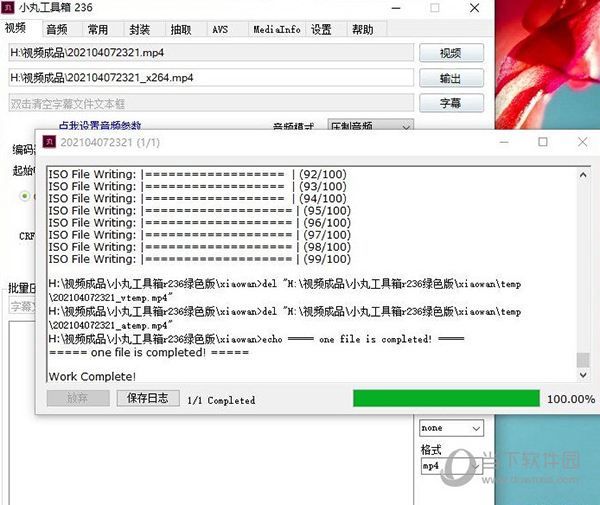
Task: Click the '(95/100)' ISO File Writing line
Action: pos(200,210)
